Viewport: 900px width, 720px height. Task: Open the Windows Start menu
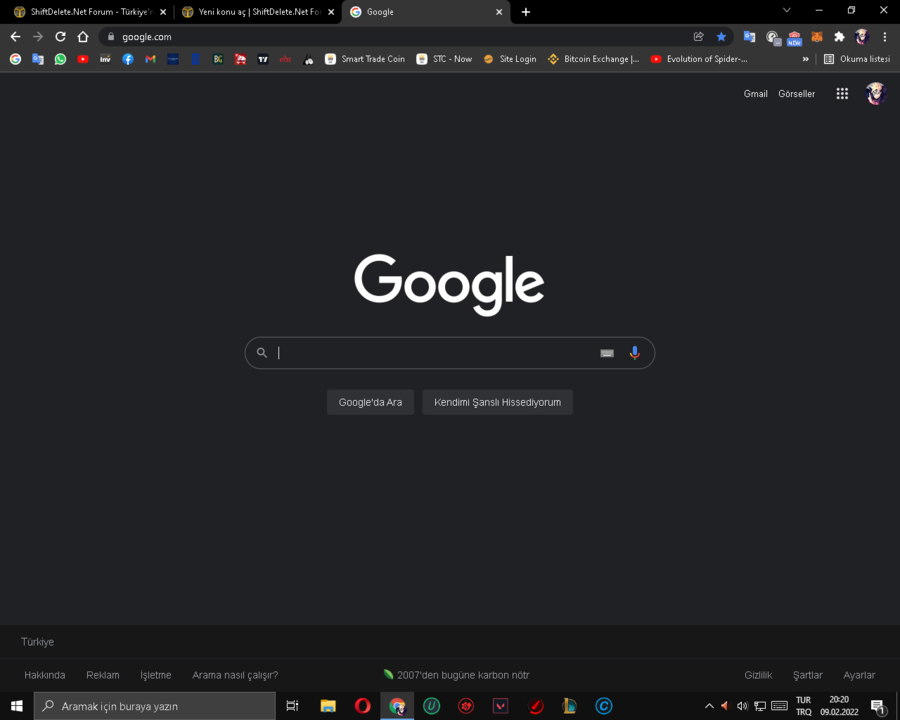pos(17,706)
